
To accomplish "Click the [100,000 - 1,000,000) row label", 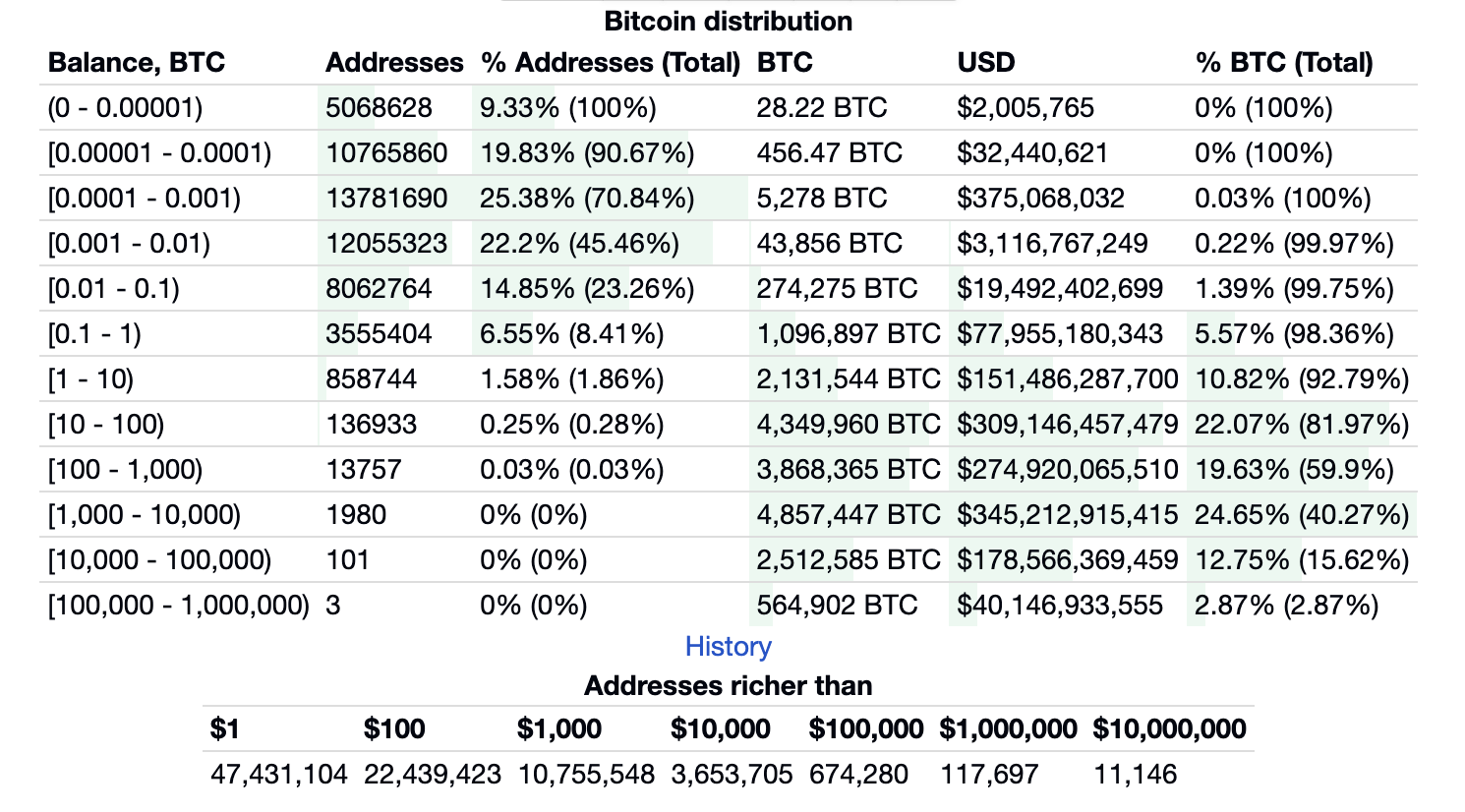I will tap(178, 606).
